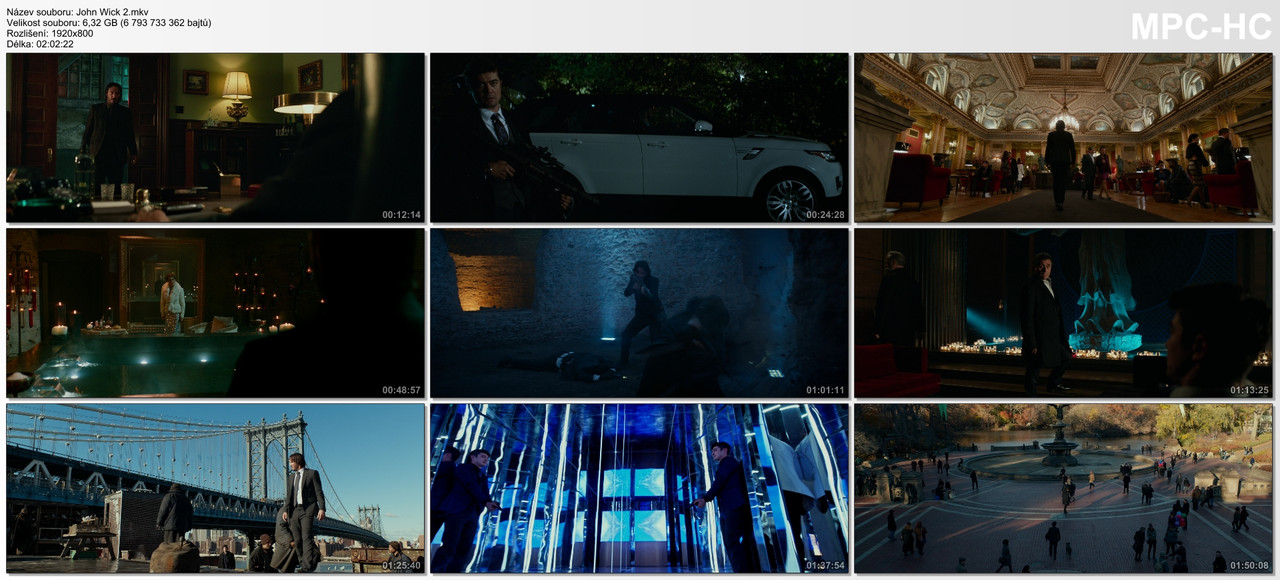The image size is (1280, 580).
Task: Click the 00:48:57 timestamp label
Action: tap(401, 390)
